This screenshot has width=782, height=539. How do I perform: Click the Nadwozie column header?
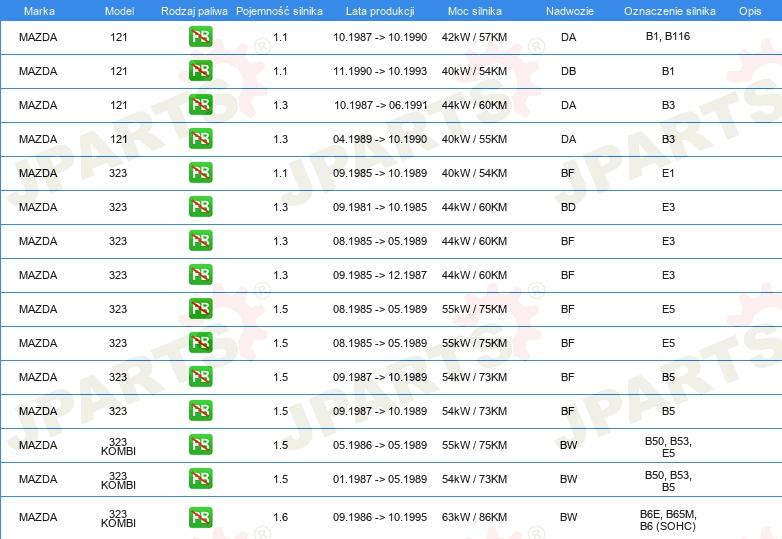tap(570, 11)
